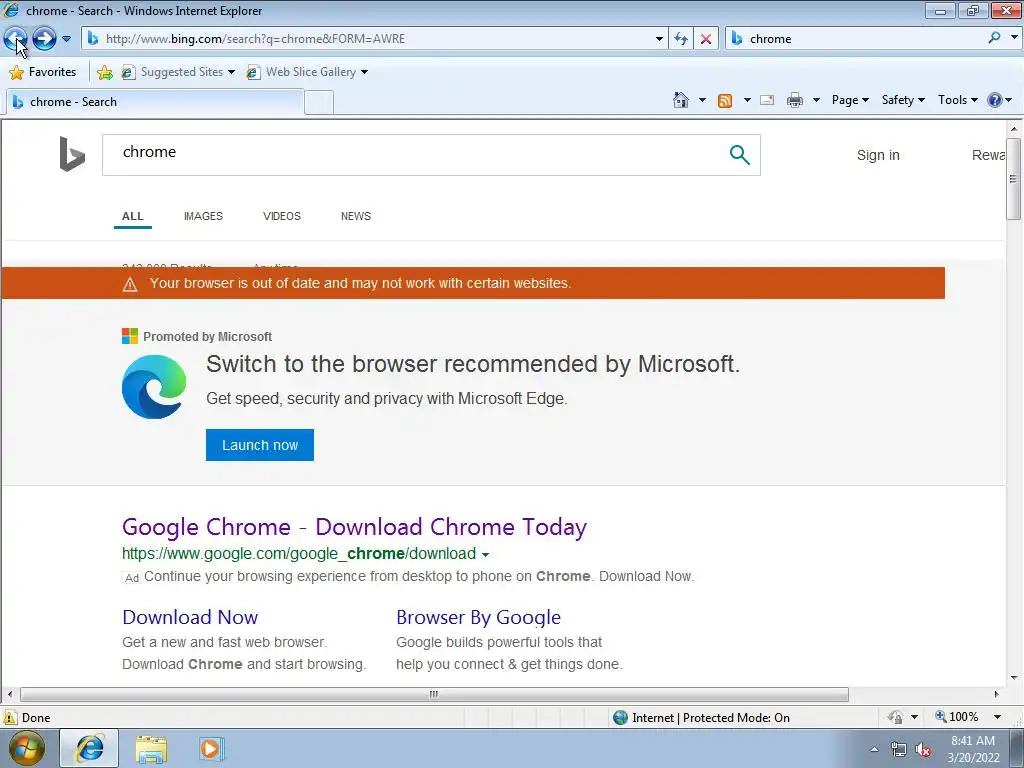Click the status bar warning icon
This screenshot has height=768, width=1024.
pos(10,717)
